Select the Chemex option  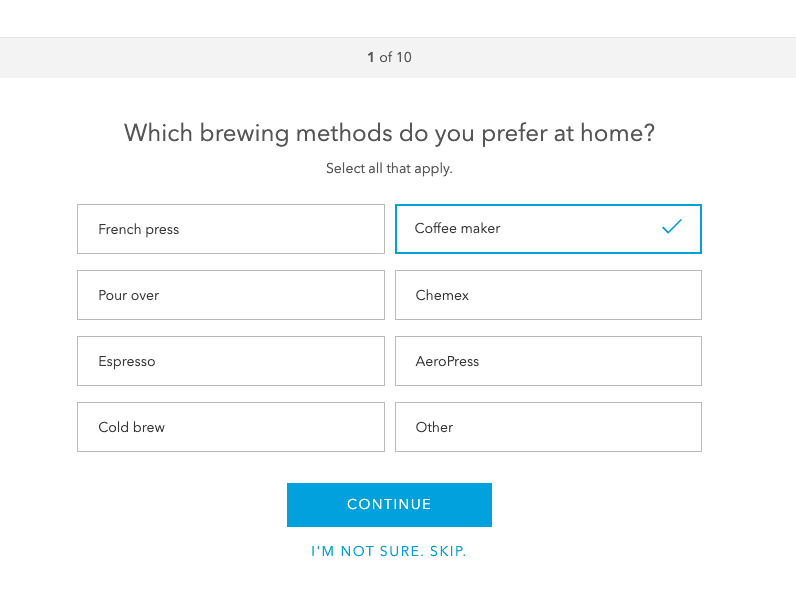548,295
